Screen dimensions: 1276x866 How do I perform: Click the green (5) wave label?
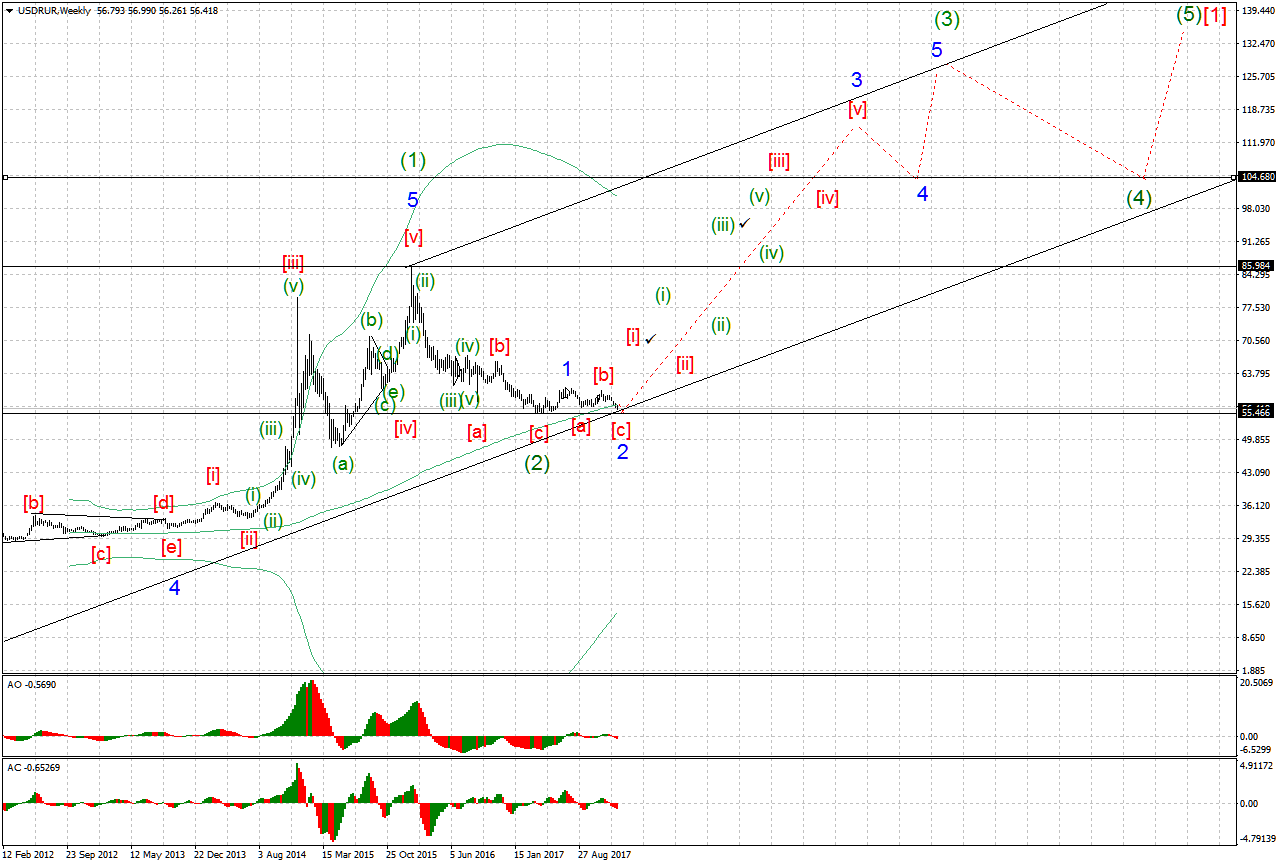click(x=1188, y=15)
